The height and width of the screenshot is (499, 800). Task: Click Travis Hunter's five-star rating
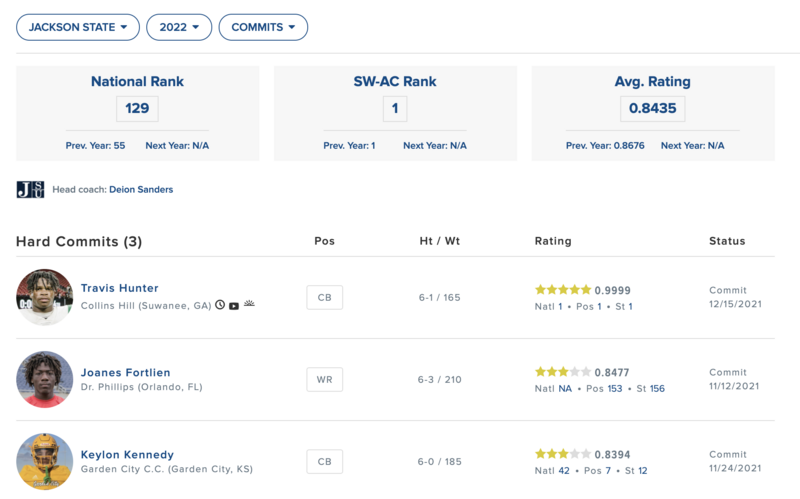point(563,290)
